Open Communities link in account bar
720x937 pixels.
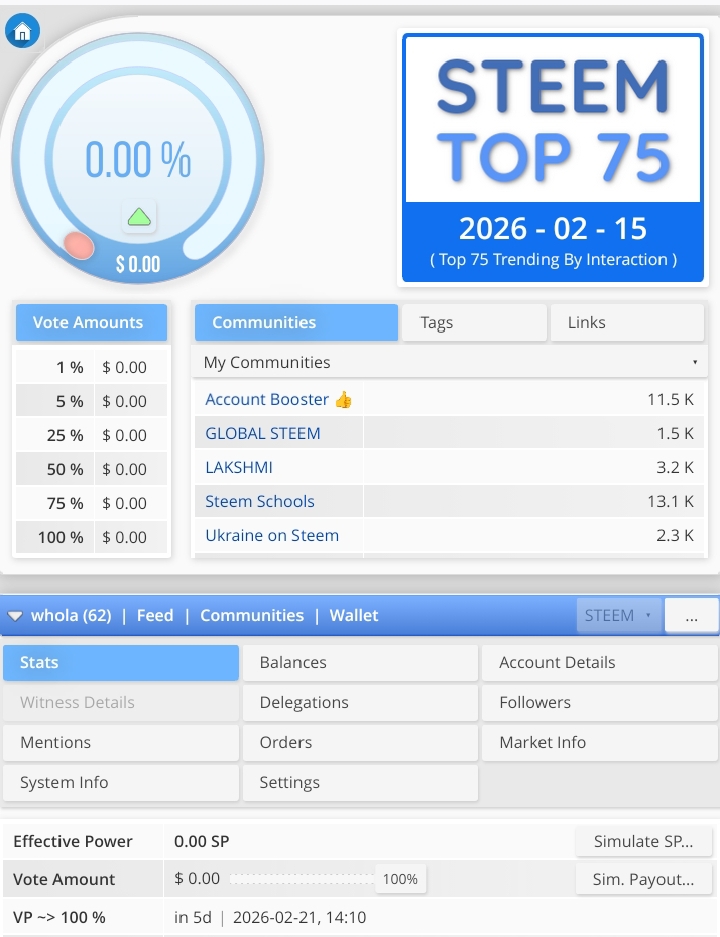(252, 616)
